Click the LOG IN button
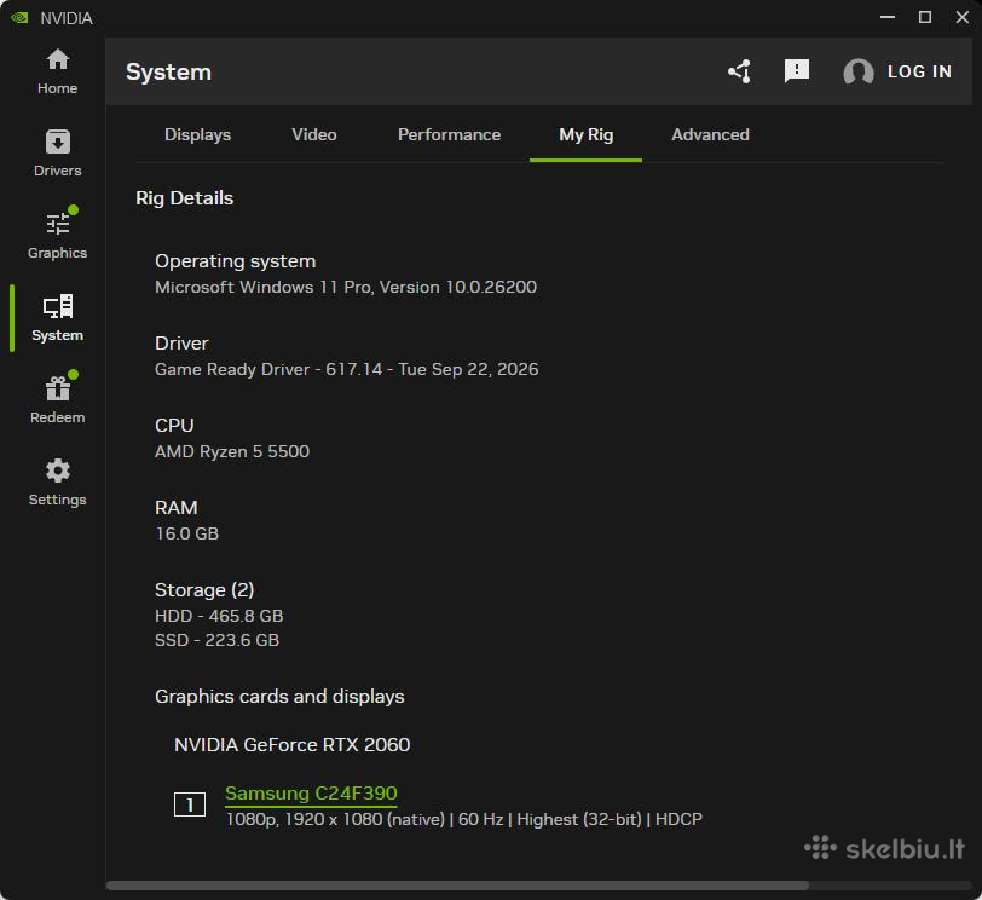This screenshot has height=900, width=982. 919,71
